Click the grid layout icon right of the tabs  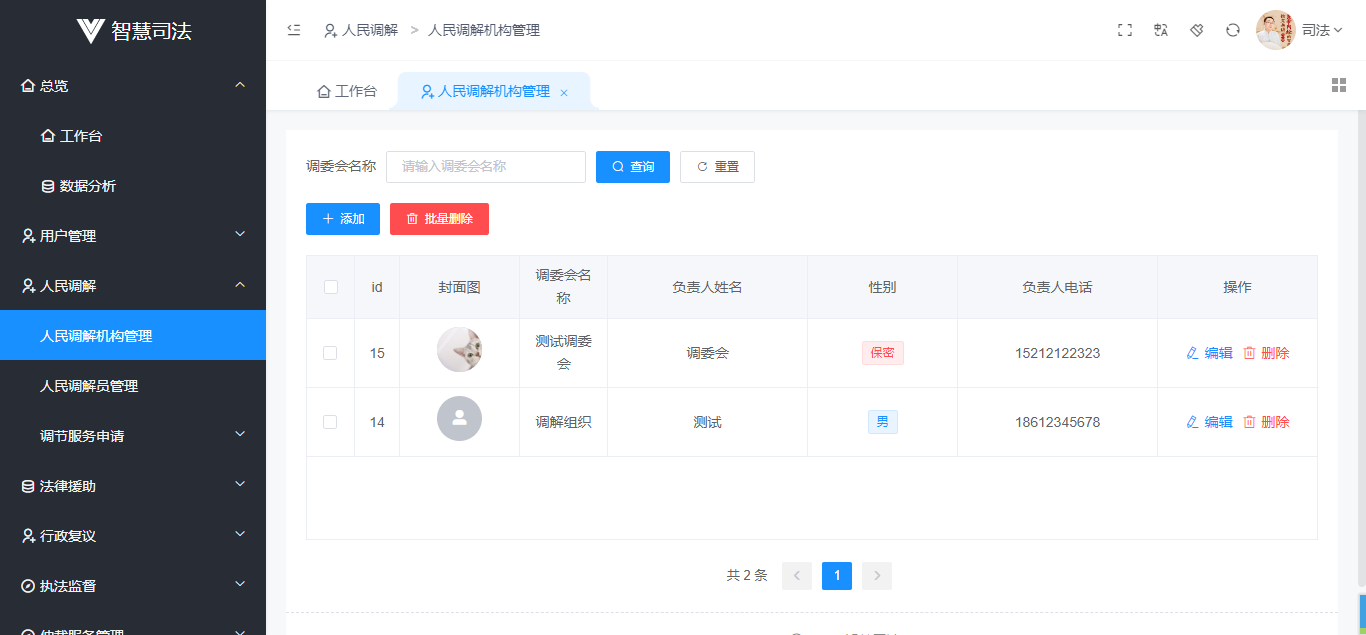pos(1339,85)
